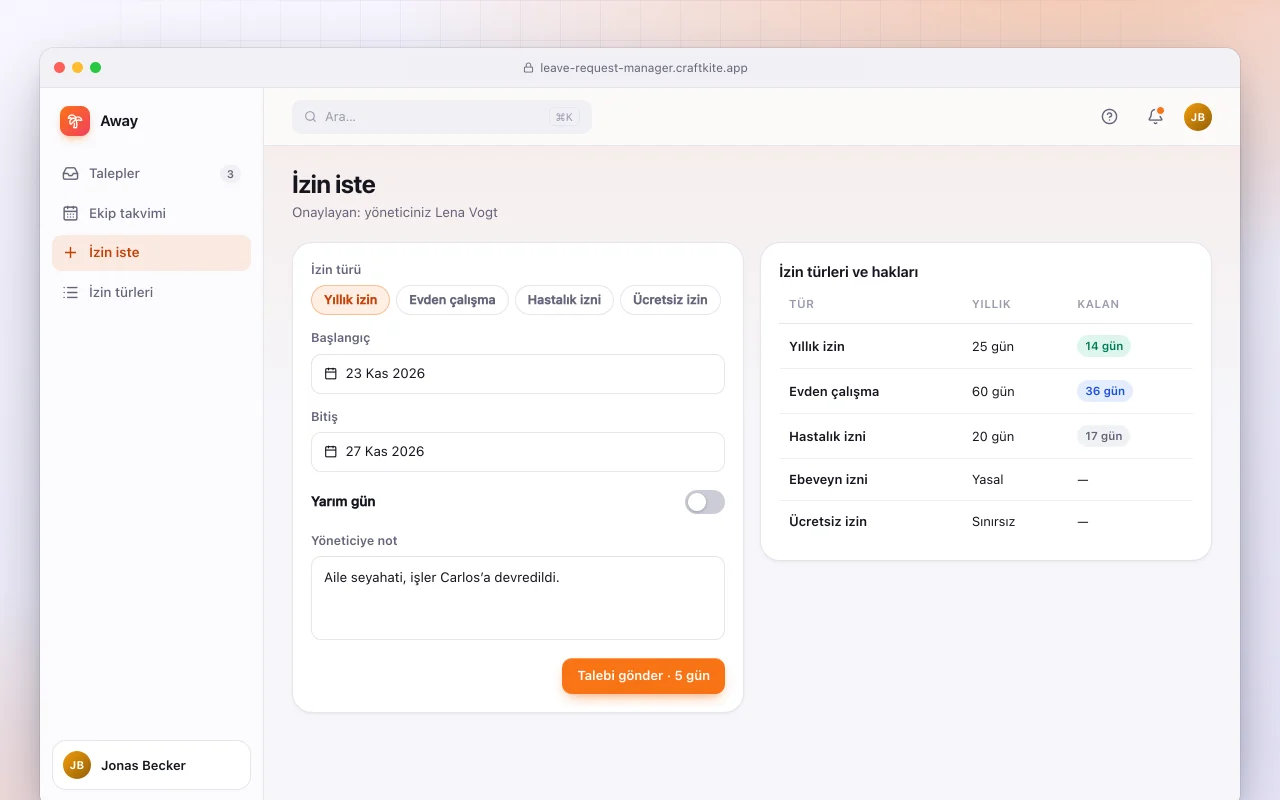Click Ebeveyn izni row name
The width and height of the screenshot is (1280, 800).
pyautogui.click(x=828, y=479)
